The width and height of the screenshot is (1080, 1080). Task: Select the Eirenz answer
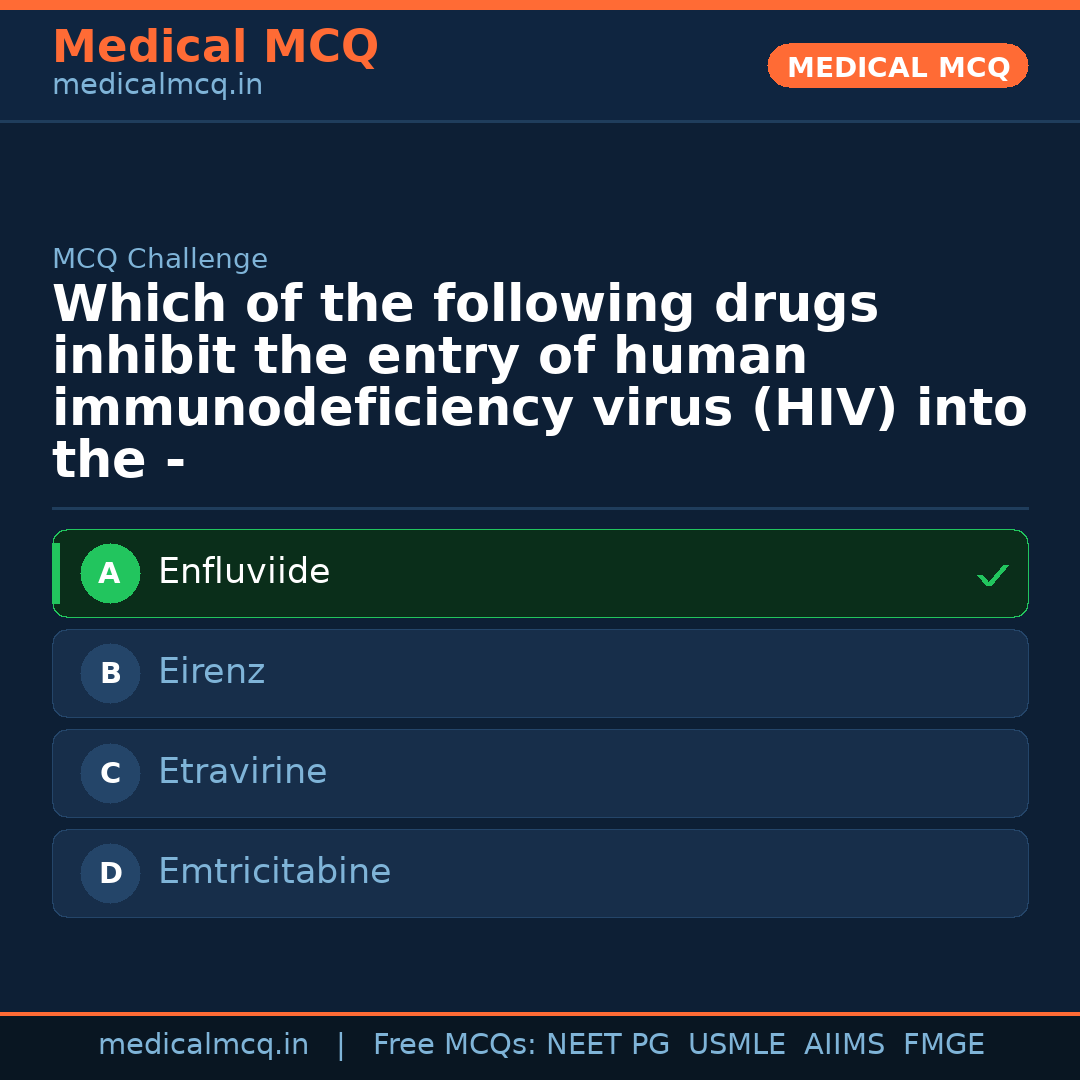pos(212,672)
